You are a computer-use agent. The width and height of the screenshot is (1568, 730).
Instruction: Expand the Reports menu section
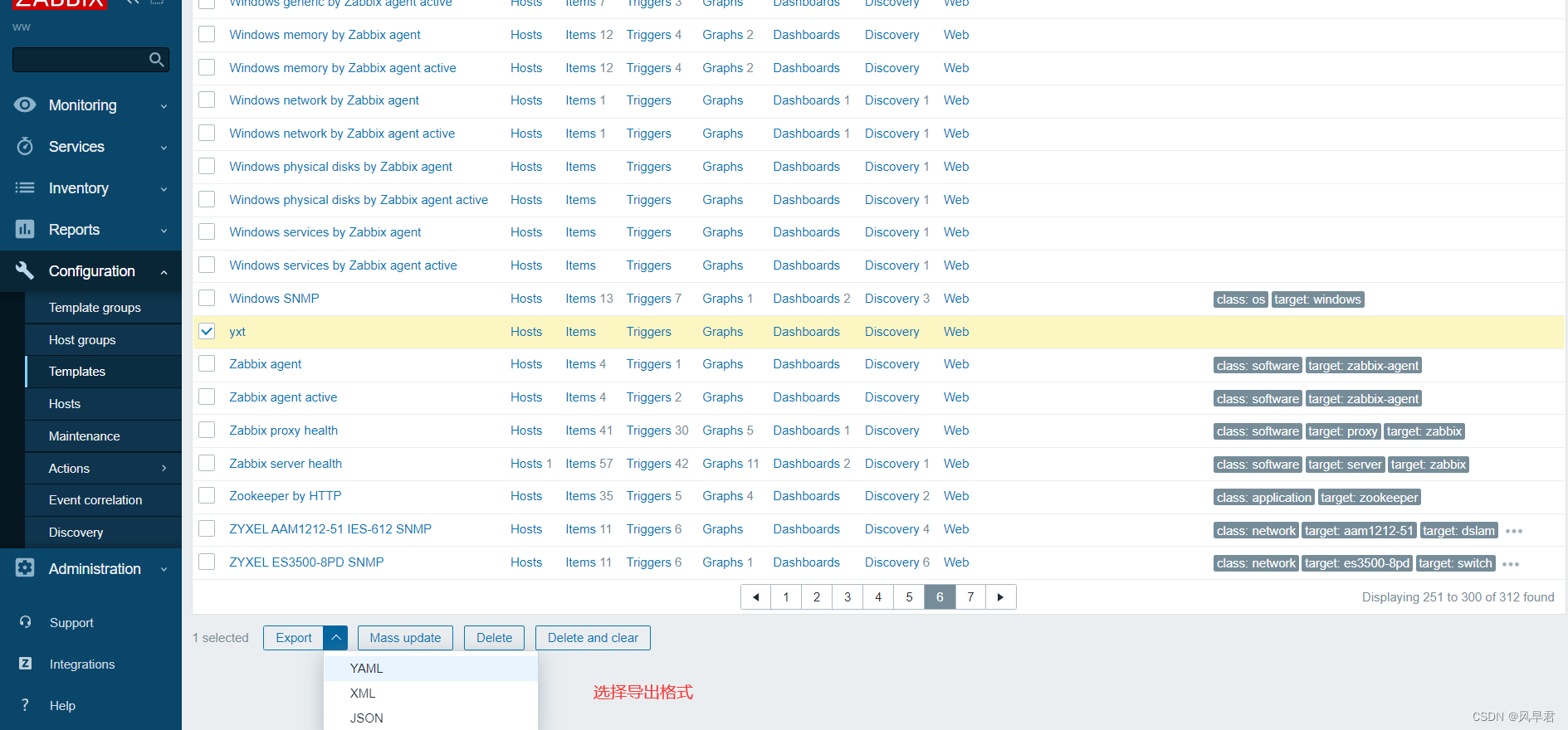164,231
